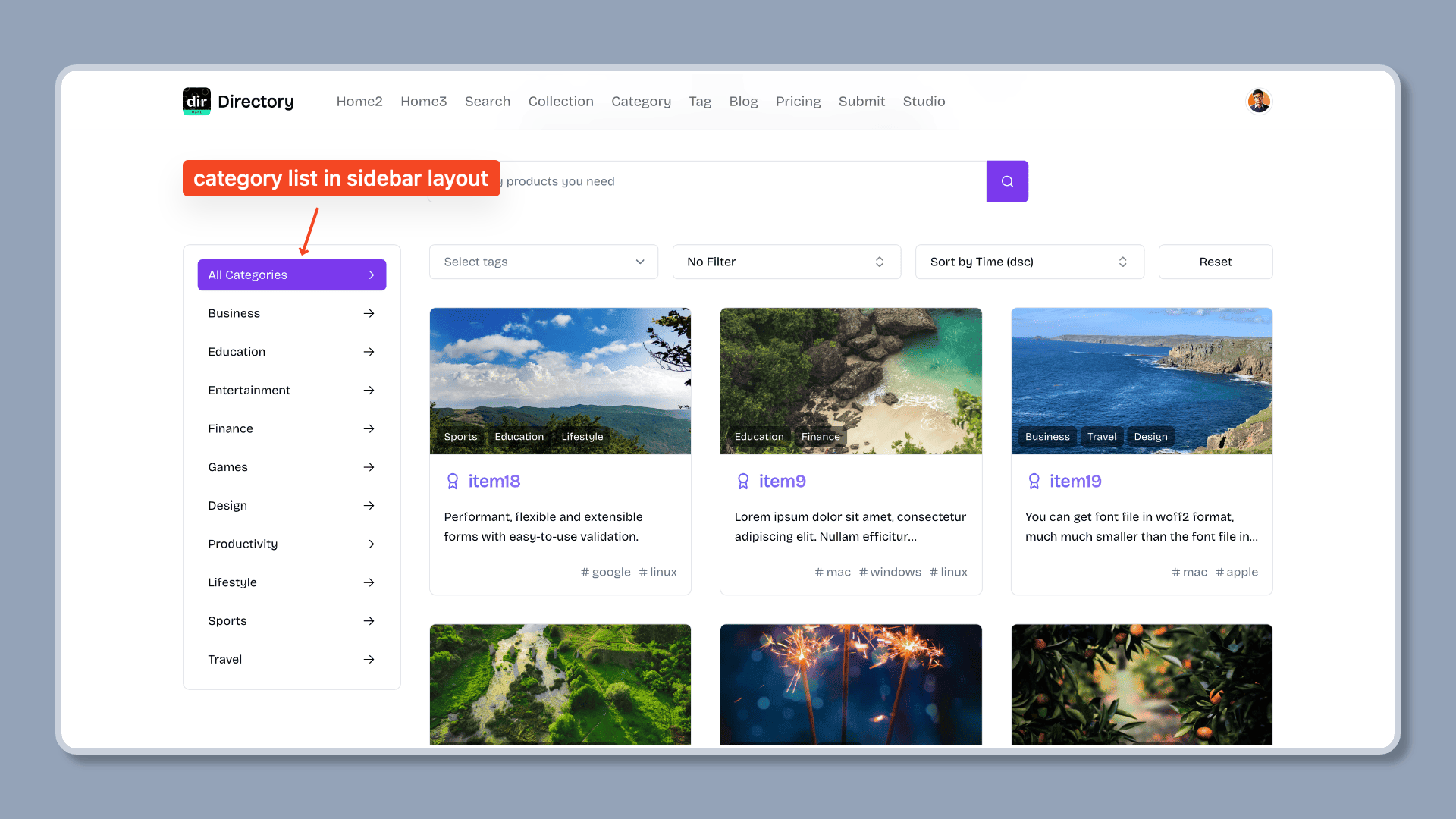Select the Design category
Image resolution: width=1456 pixels, height=819 pixels.
[x=291, y=505]
